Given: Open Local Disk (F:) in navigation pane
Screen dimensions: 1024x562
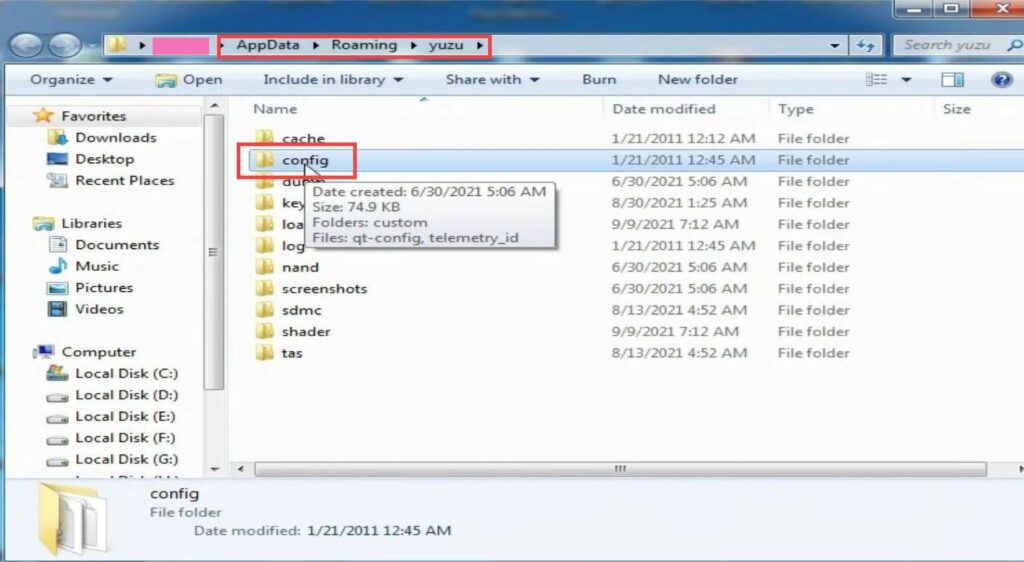Looking at the screenshot, I should [125, 438].
